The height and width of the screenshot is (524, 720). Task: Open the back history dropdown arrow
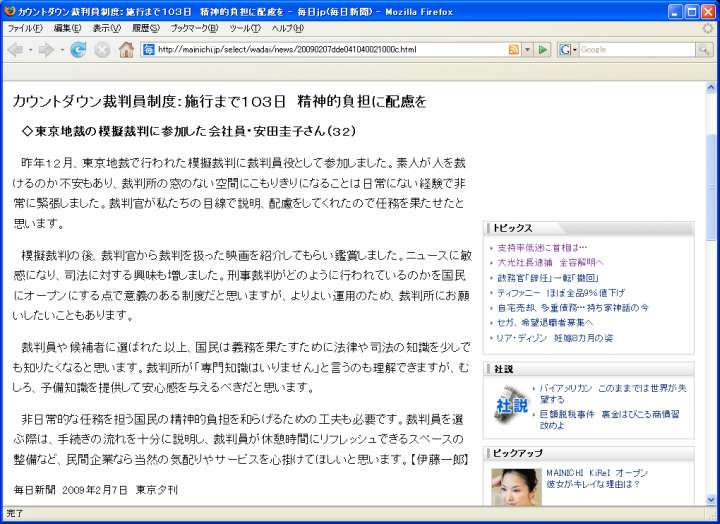click(x=30, y=49)
